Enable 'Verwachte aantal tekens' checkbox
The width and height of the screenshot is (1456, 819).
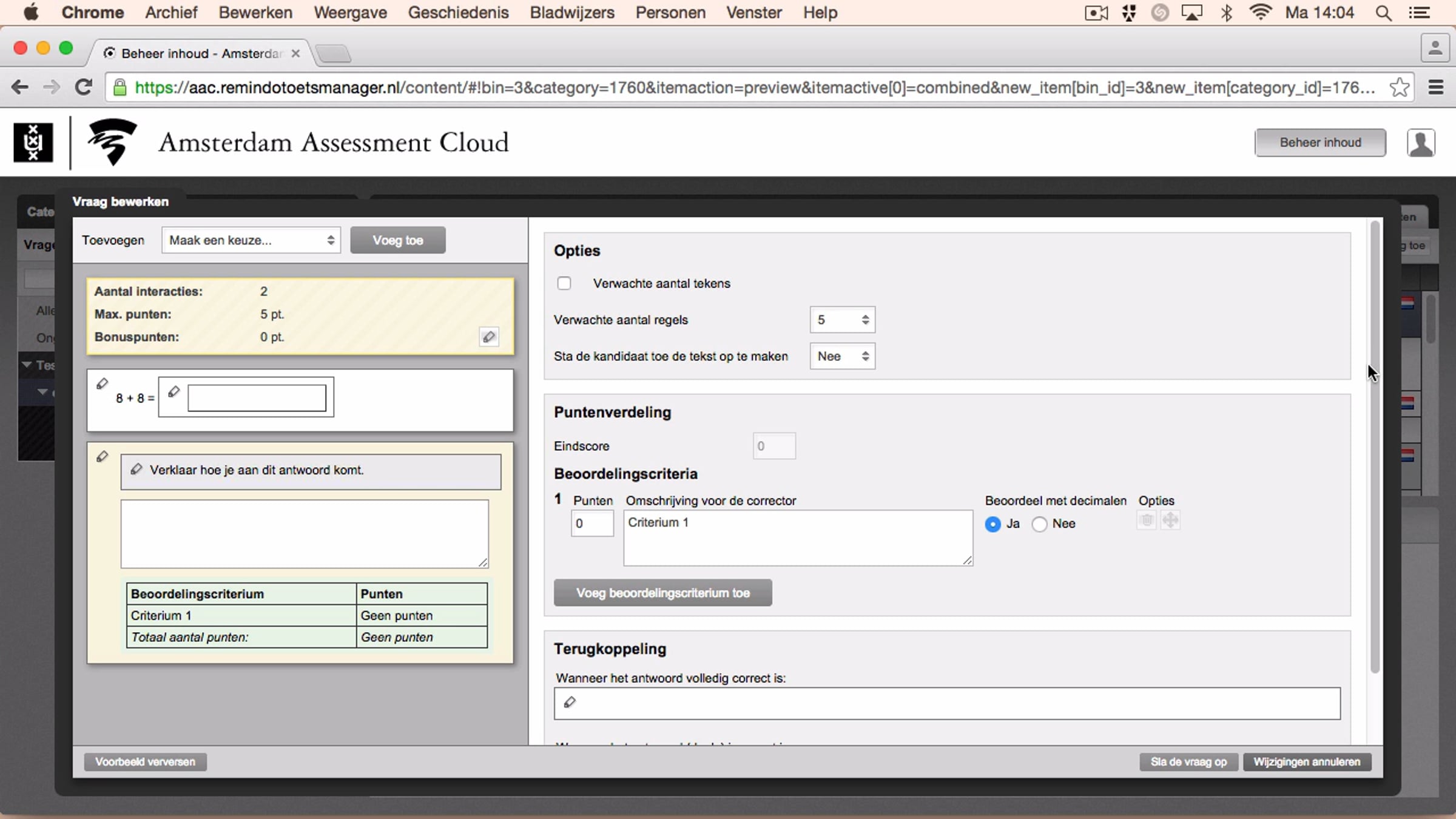click(x=564, y=283)
